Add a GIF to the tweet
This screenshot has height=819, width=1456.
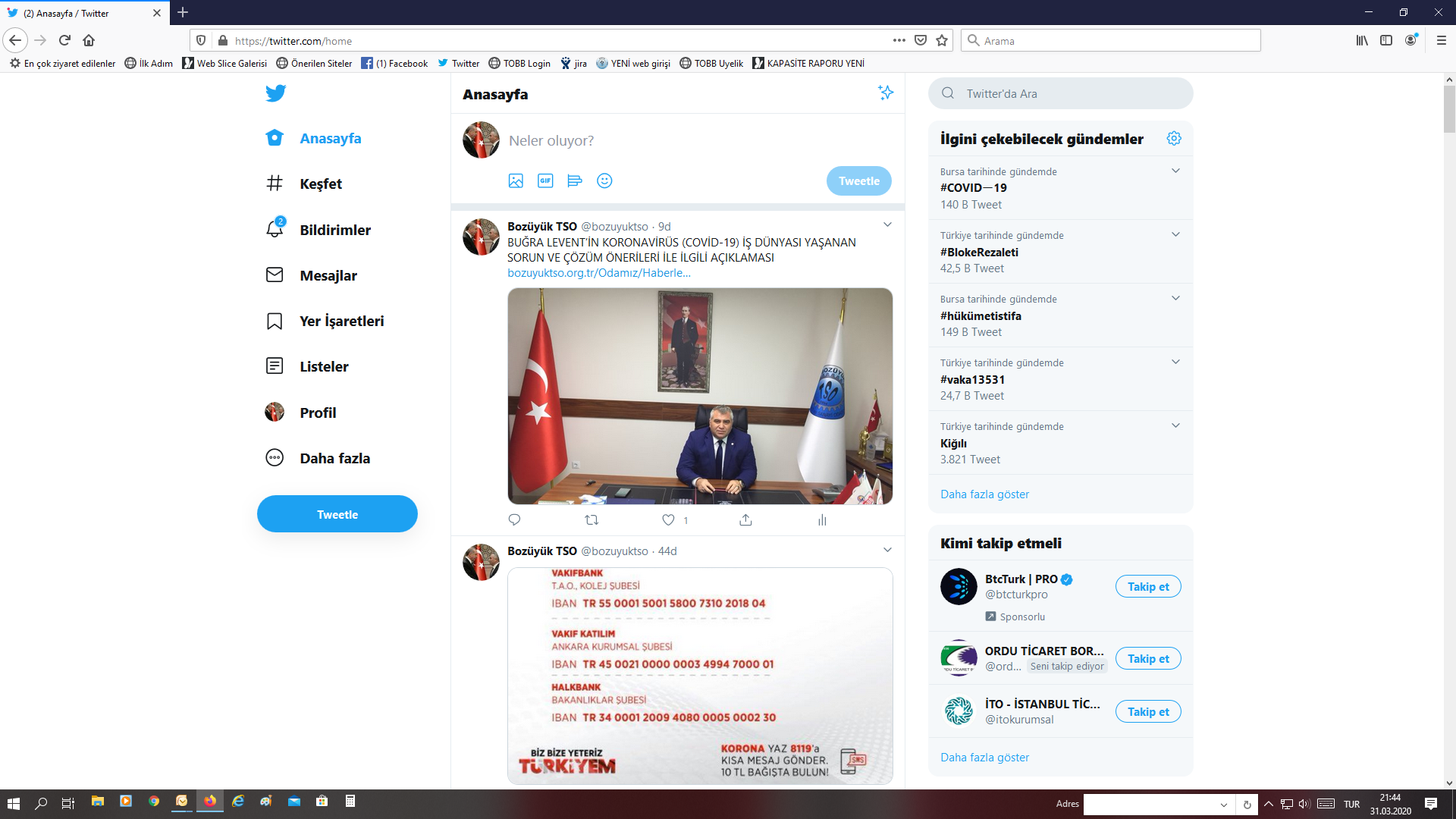[x=545, y=180]
